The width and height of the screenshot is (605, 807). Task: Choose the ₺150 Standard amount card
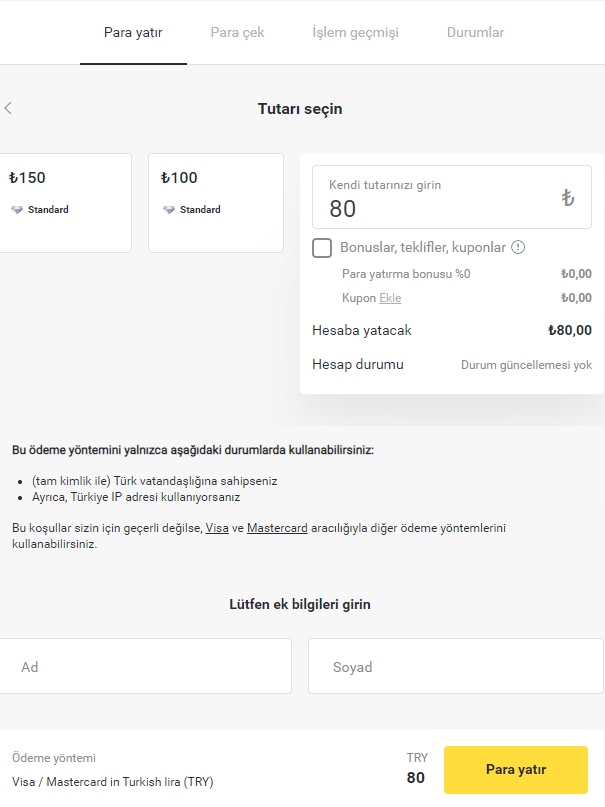[65, 202]
